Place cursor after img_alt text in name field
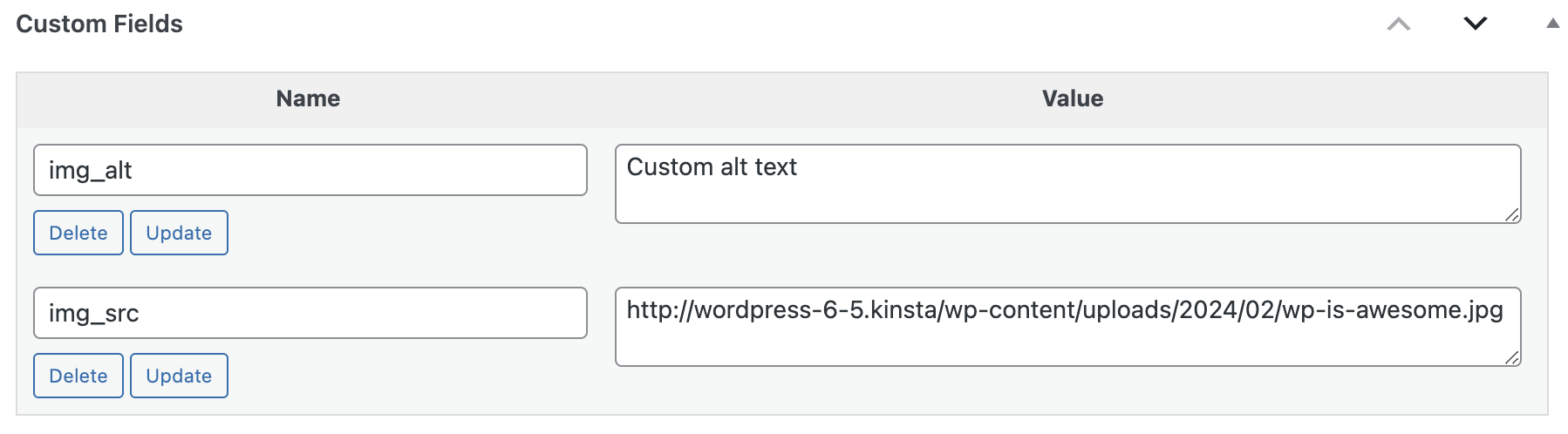Image resolution: width=1568 pixels, height=434 pixels. click(133, 171)
